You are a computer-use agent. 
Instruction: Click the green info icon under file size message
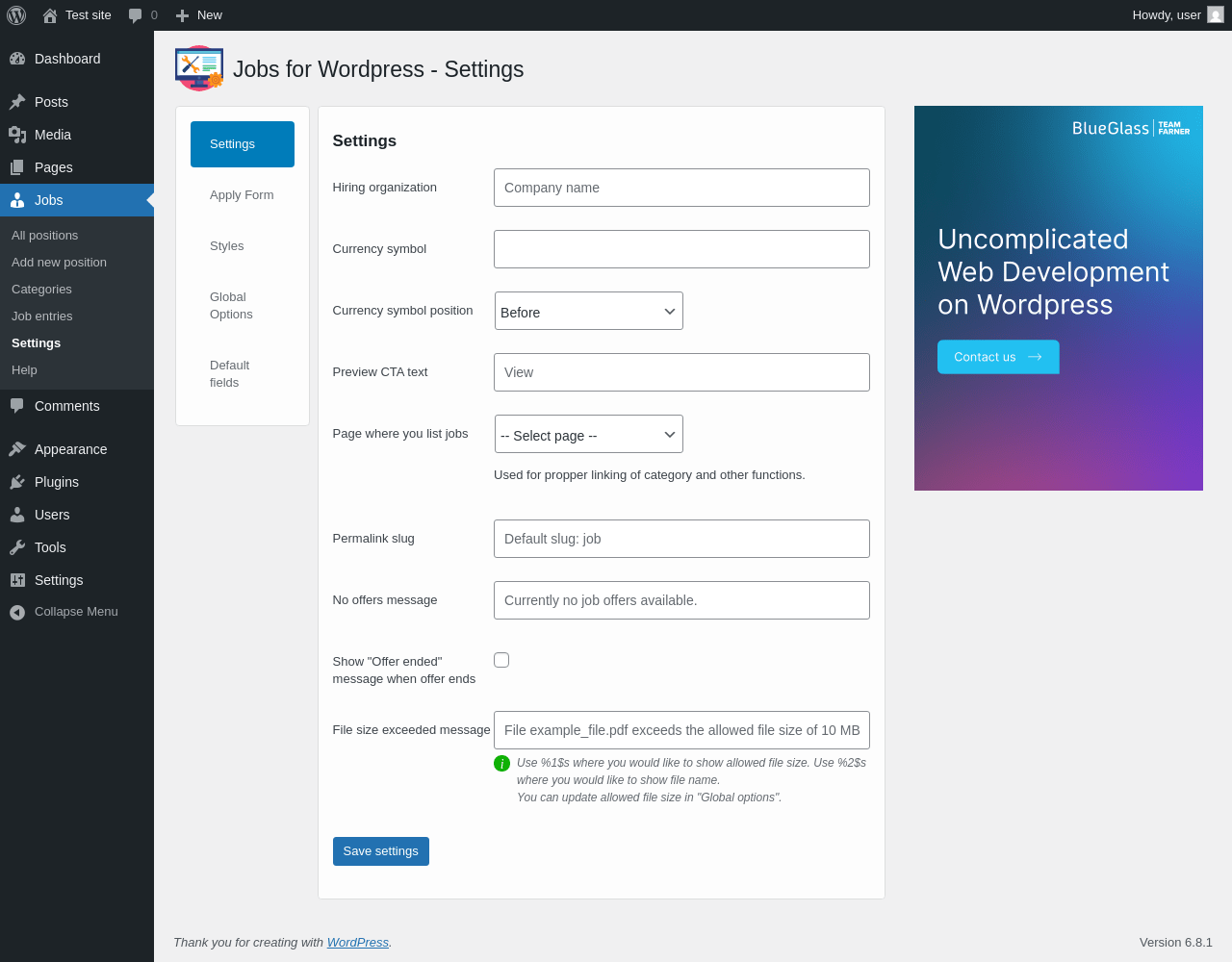[501, 763]
